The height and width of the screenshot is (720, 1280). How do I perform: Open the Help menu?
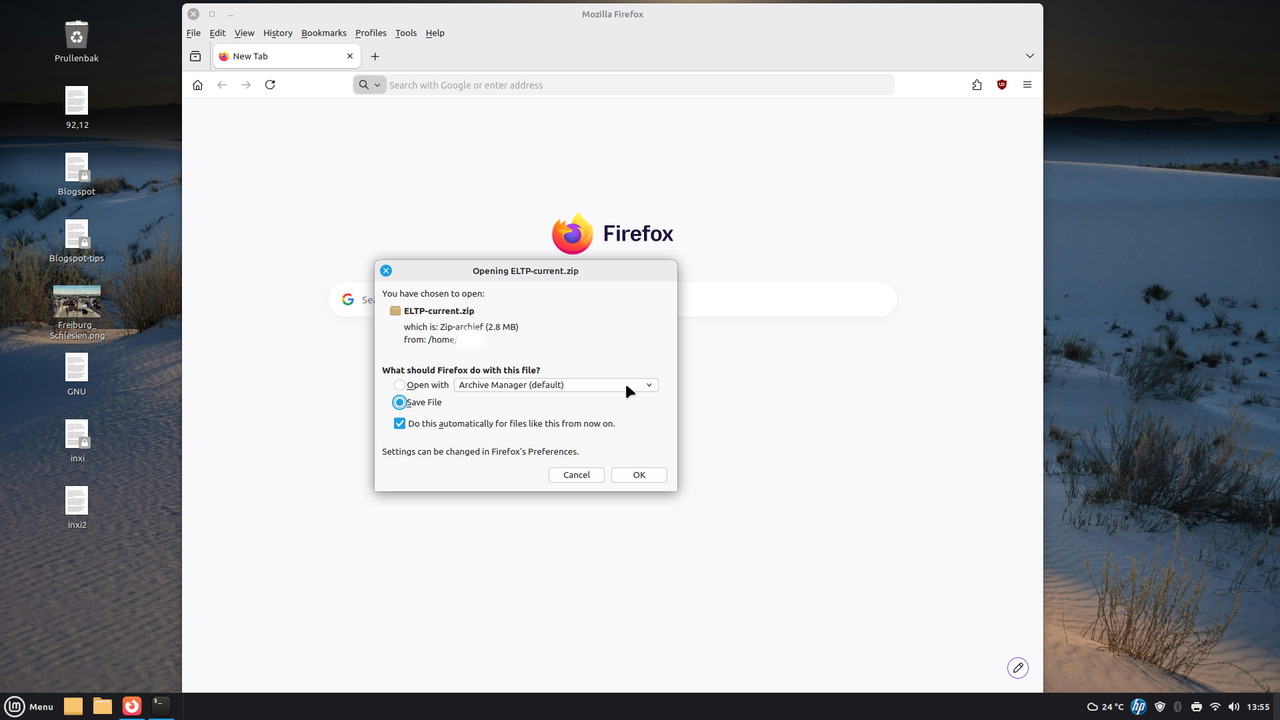pos(435,33)
